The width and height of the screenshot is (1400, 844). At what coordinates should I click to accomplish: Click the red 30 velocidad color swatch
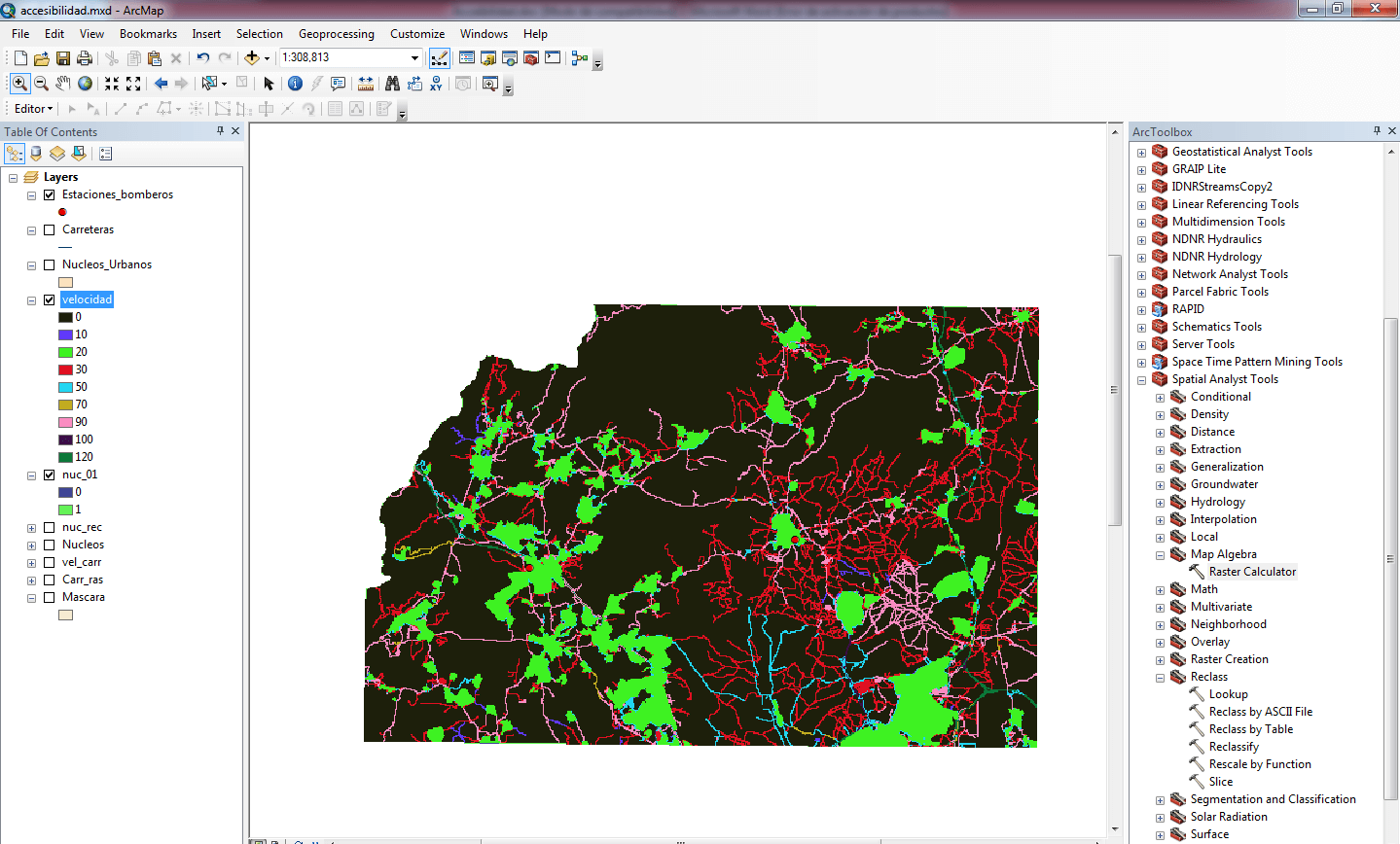coord(65,369)
